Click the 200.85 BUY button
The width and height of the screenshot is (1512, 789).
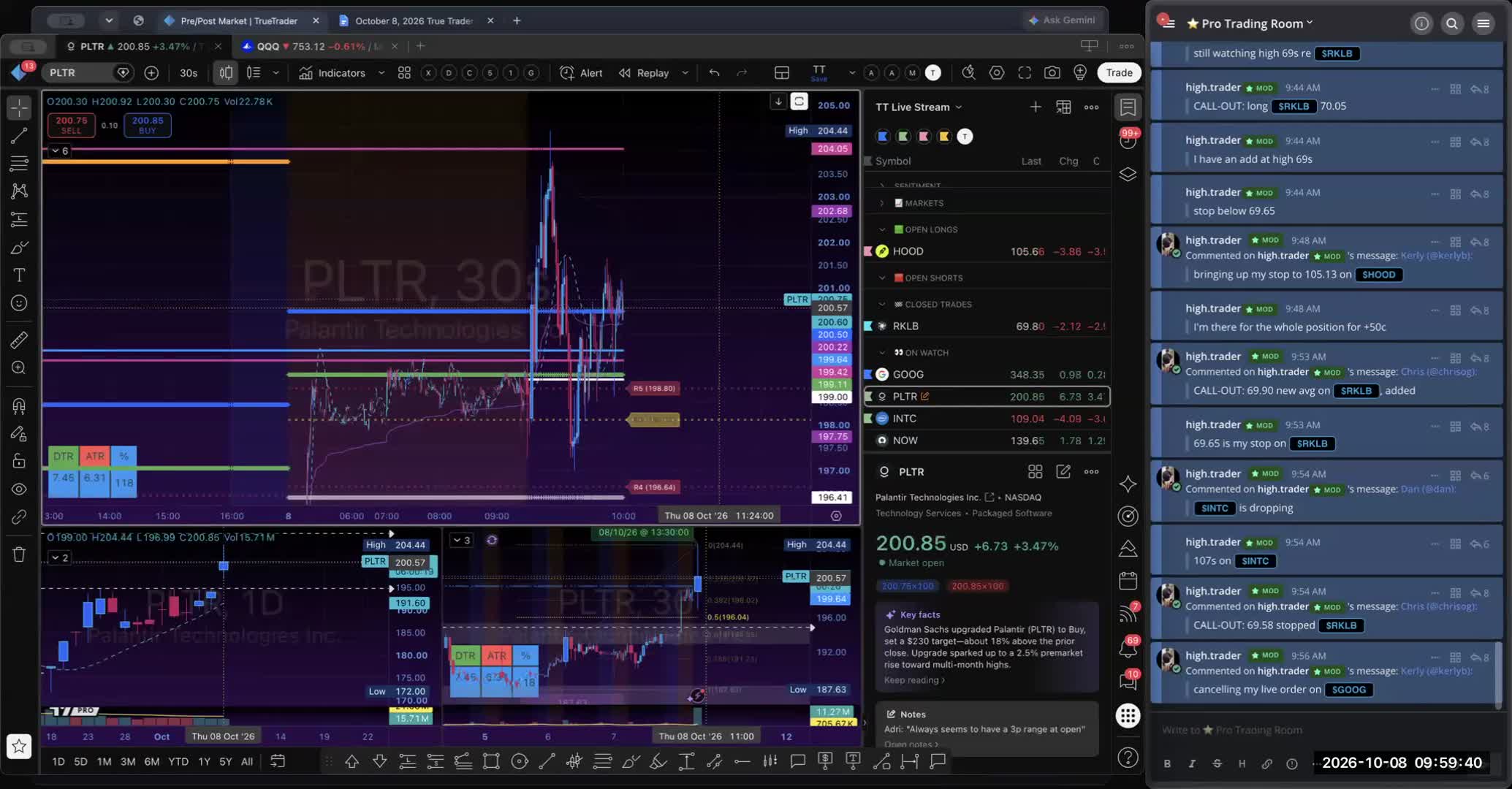148,125
